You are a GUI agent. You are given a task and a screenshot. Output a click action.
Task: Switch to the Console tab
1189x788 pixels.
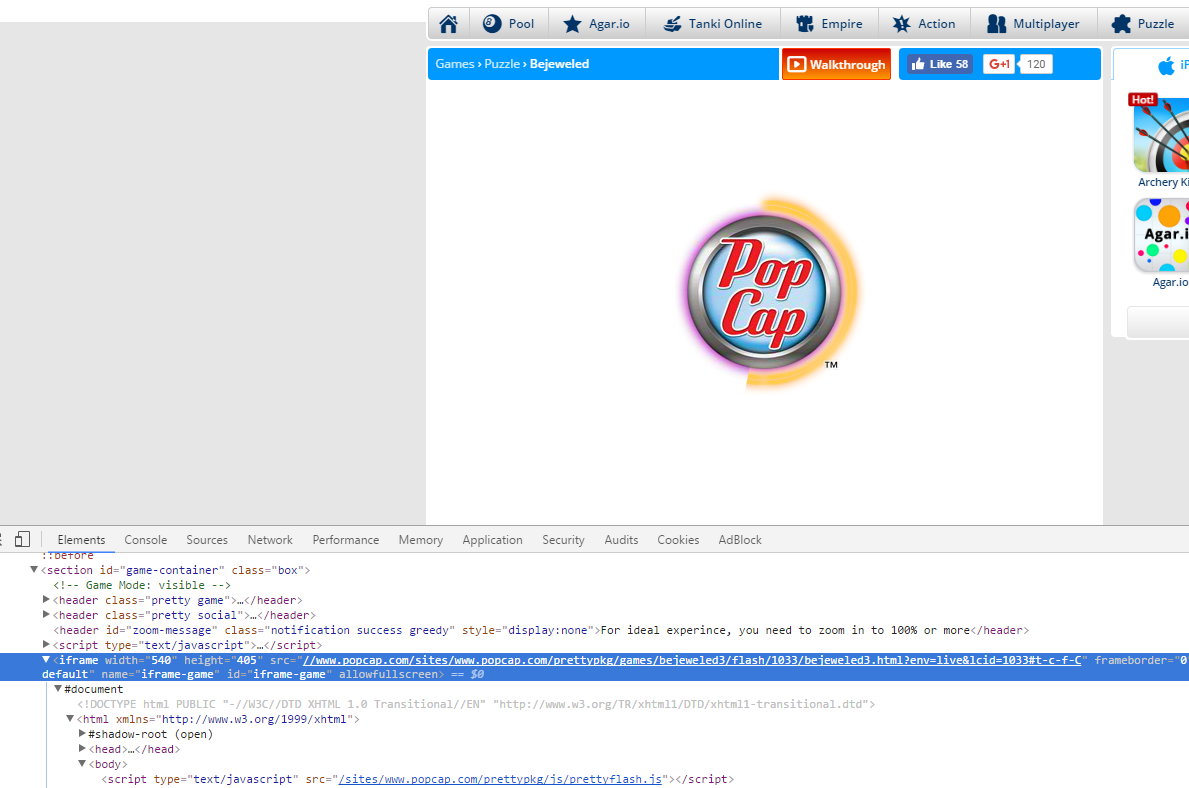point(146,540)
